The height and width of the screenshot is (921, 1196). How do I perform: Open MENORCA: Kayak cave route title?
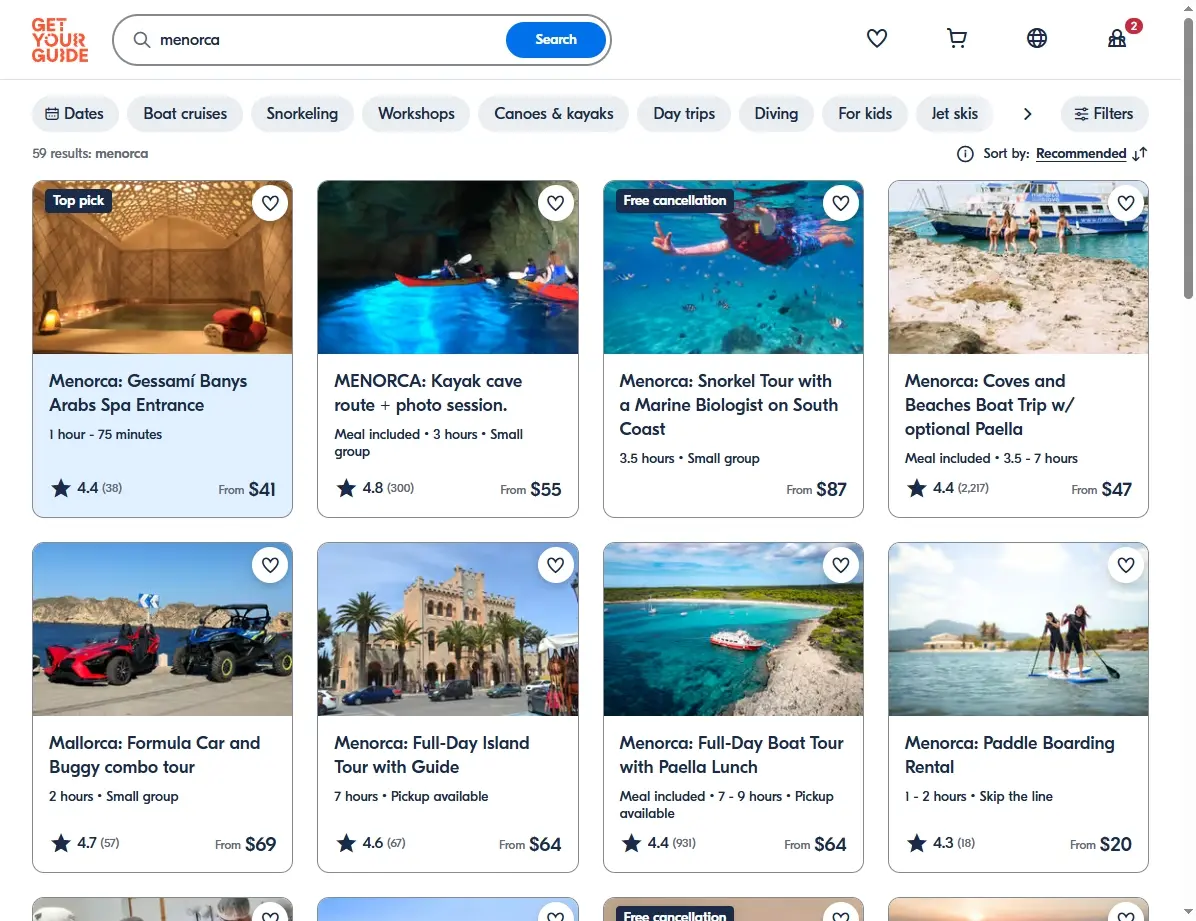coord(428,393)
